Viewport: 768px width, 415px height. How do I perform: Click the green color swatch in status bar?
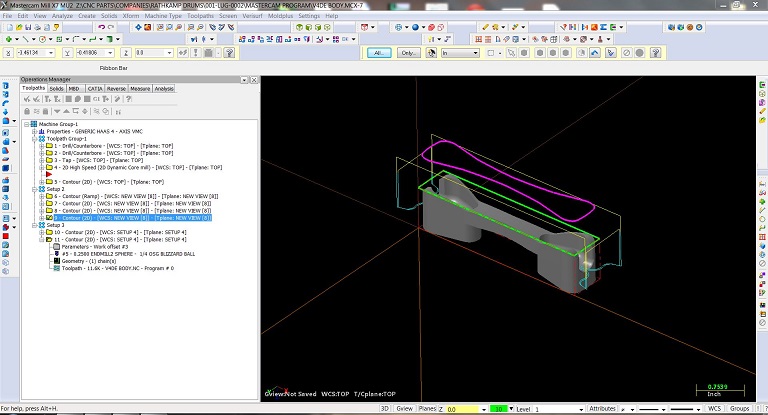point(499,409)
